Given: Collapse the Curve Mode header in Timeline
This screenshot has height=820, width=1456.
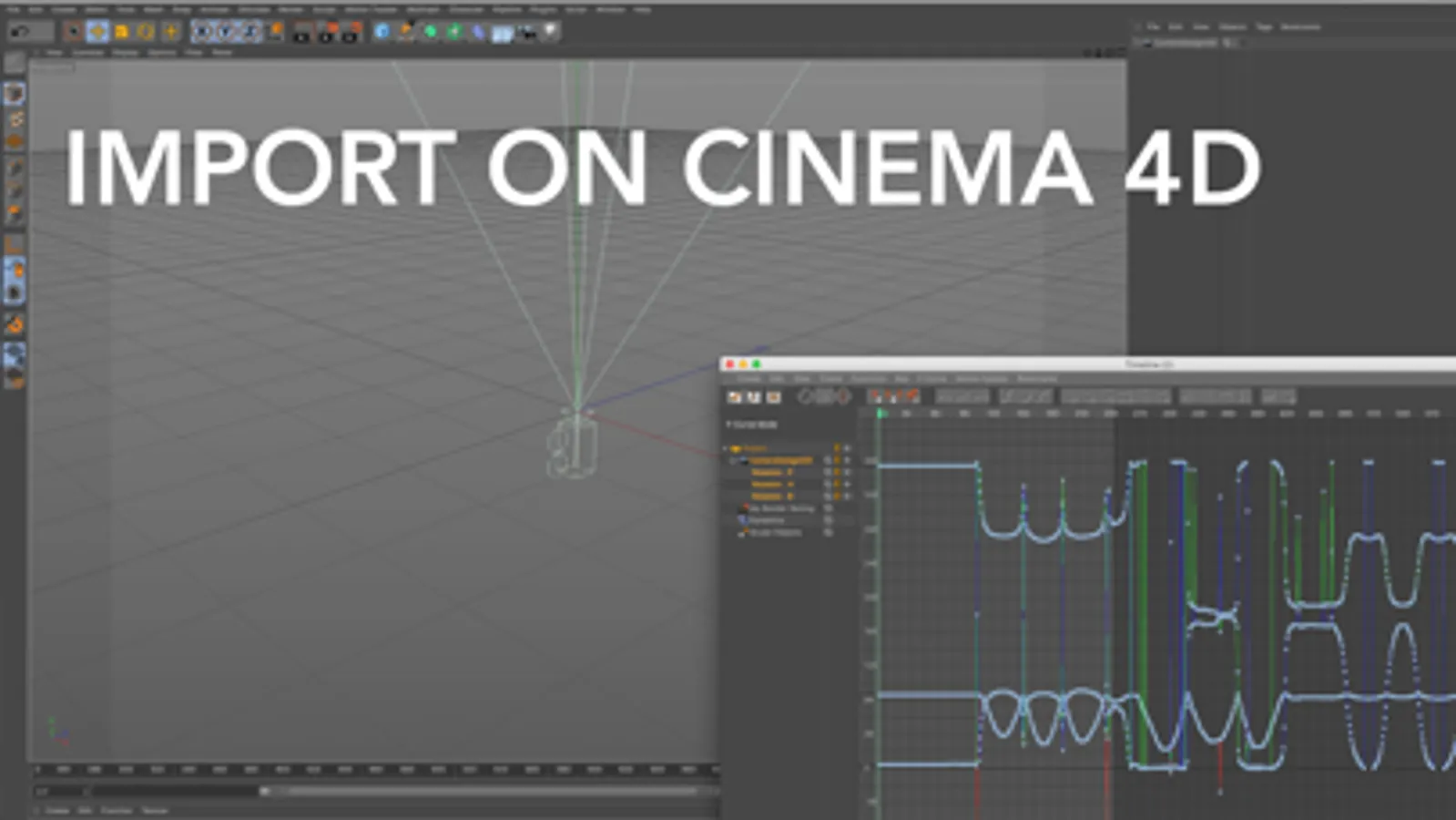Looking at the screenshot, I should tap(728, 424).
